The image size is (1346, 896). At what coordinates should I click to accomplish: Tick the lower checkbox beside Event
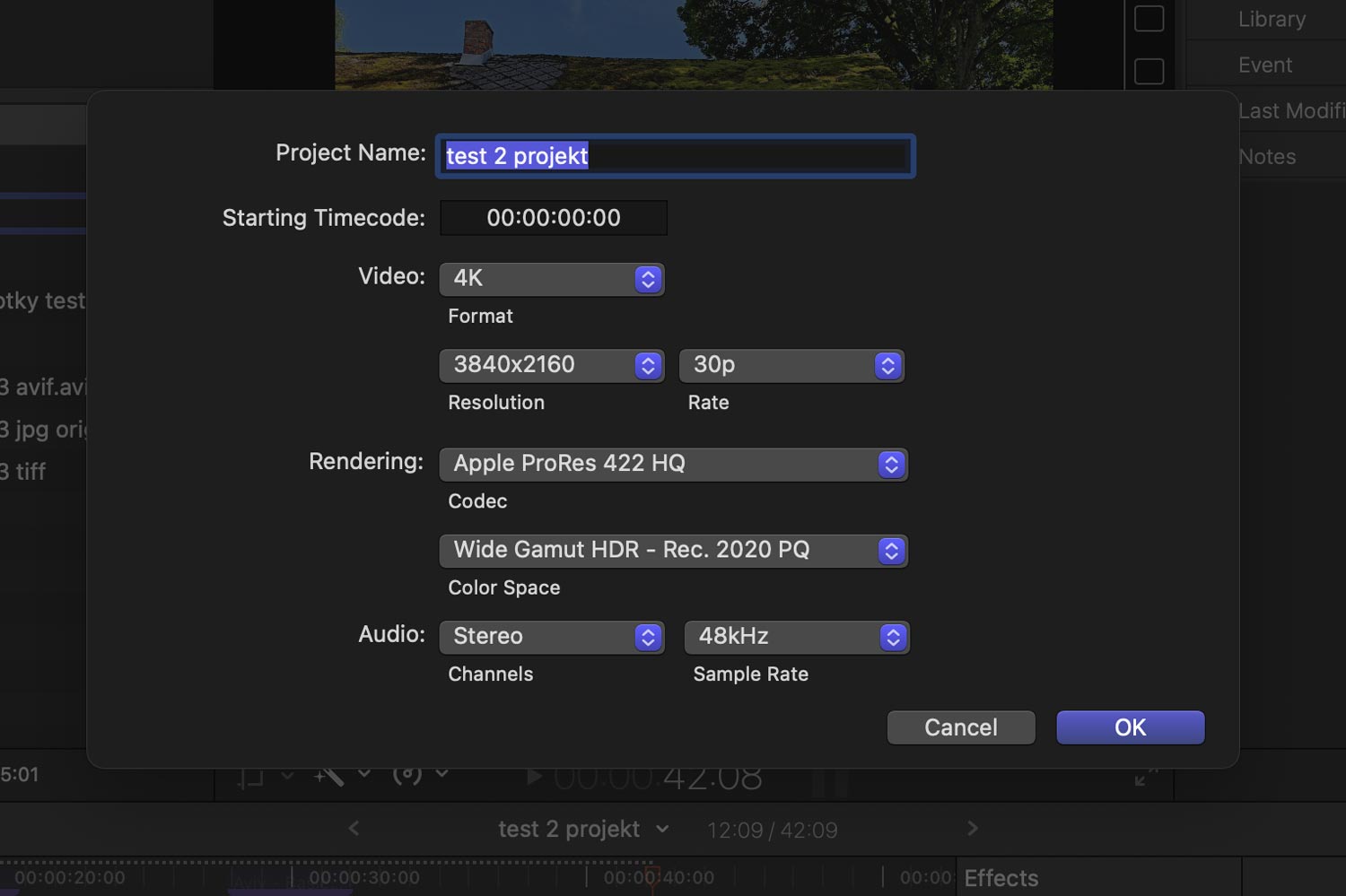(x=1149, y=71)
